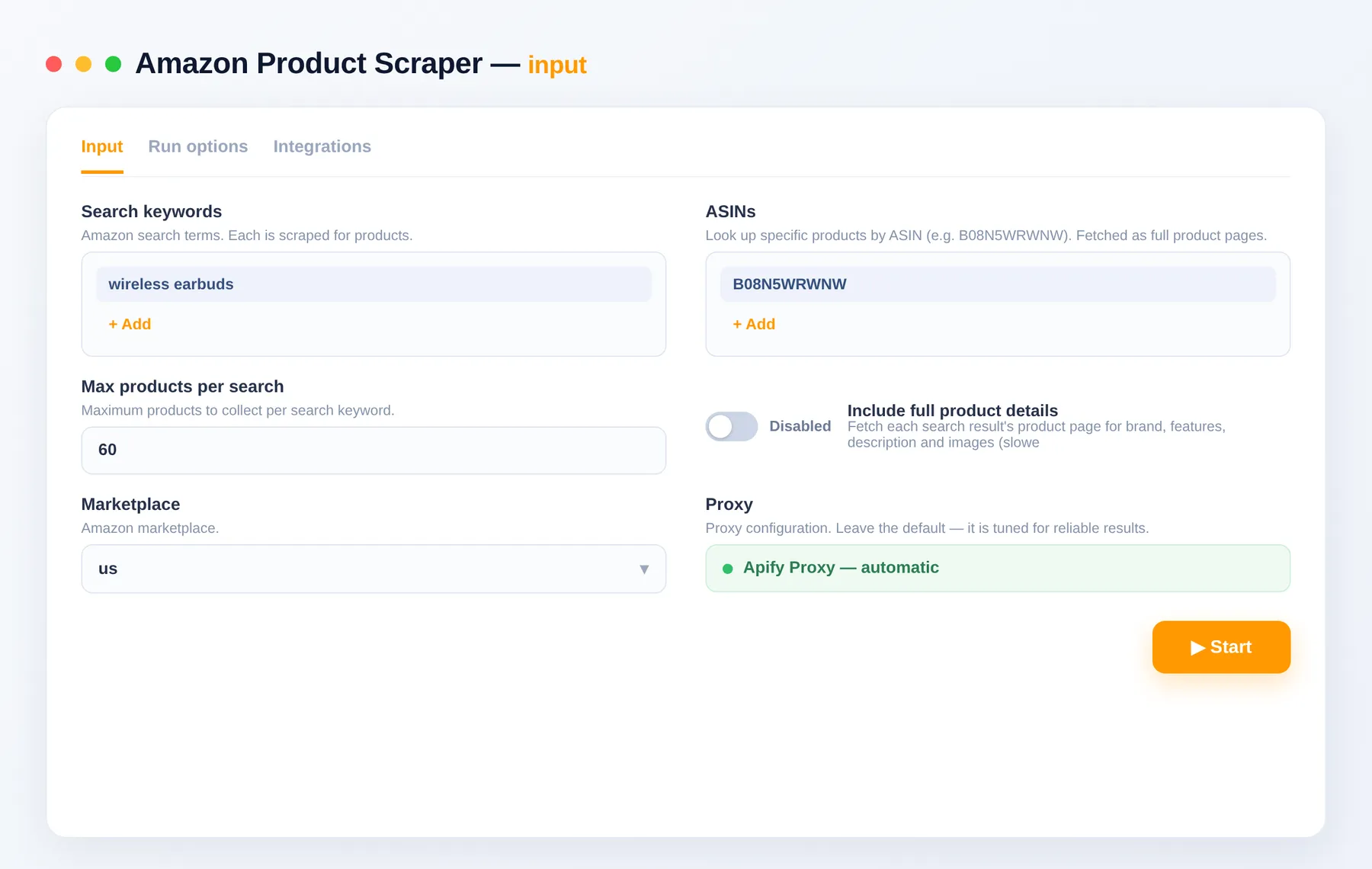Image resolution: width=1372 pixels, height=869 pixels.
Task: Click the ASINs heading
Action: click(x=731, y=211)
